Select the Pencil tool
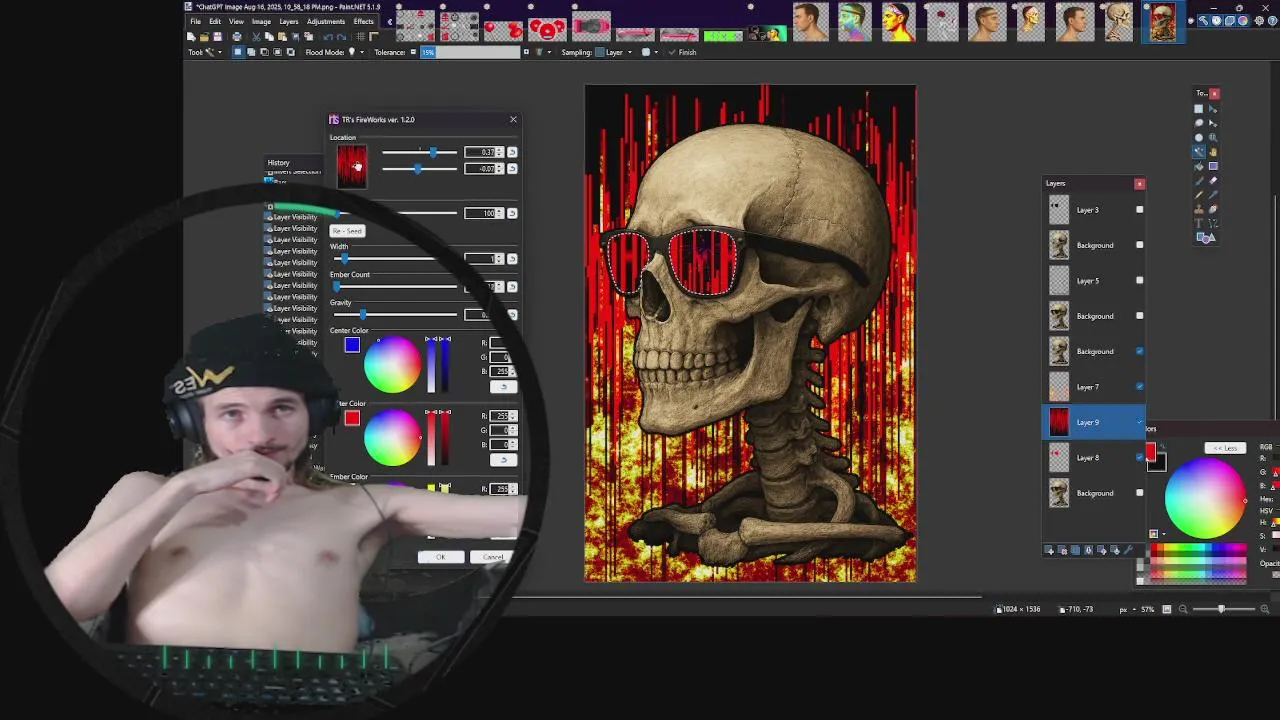The height and width of the screenshot is (720, 1280). (x=1199, y=195)
